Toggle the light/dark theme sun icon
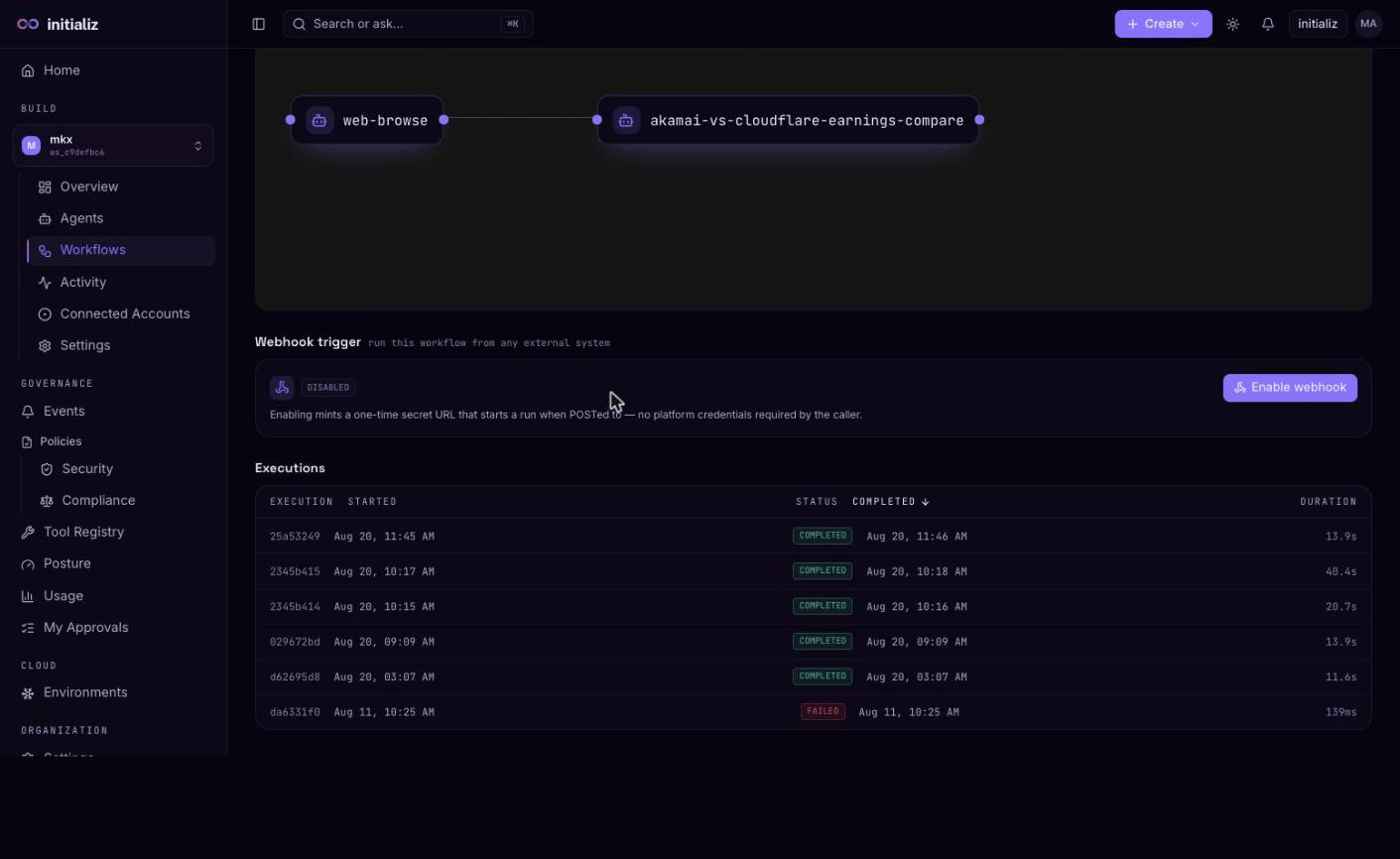The image size is (1400, 859). pyautogui.click(x=1233, y=24)
